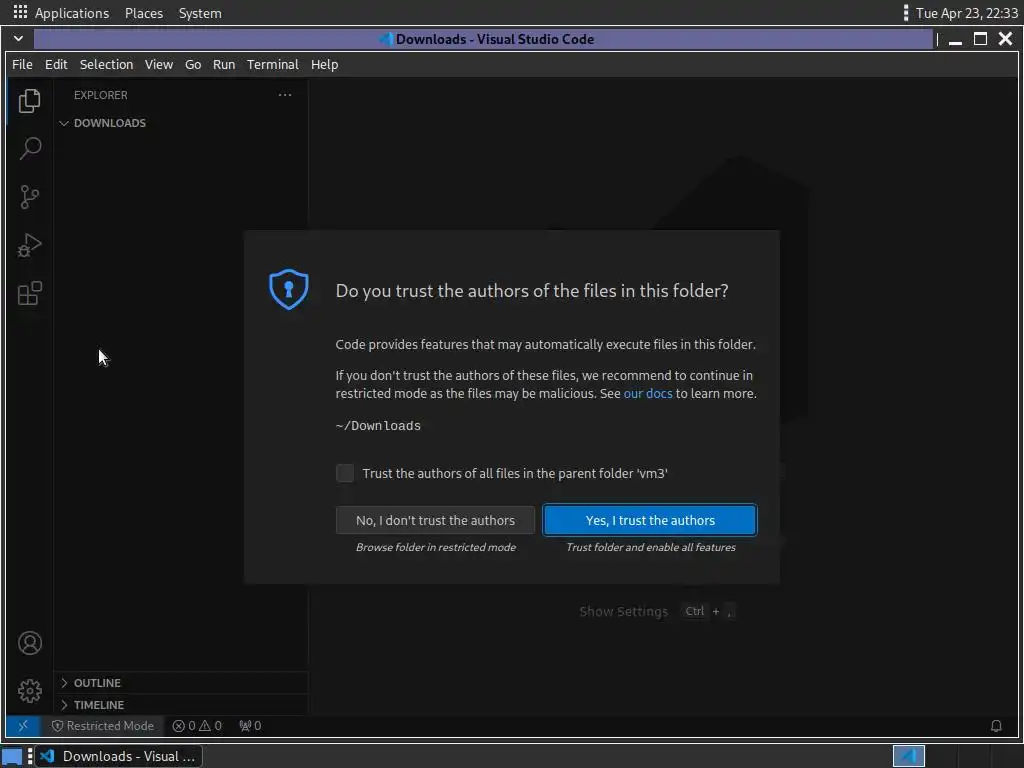The image size is (1024, 768).
Task: Open Explorer views and more actions ellipsis
Action: pos(285,95)
